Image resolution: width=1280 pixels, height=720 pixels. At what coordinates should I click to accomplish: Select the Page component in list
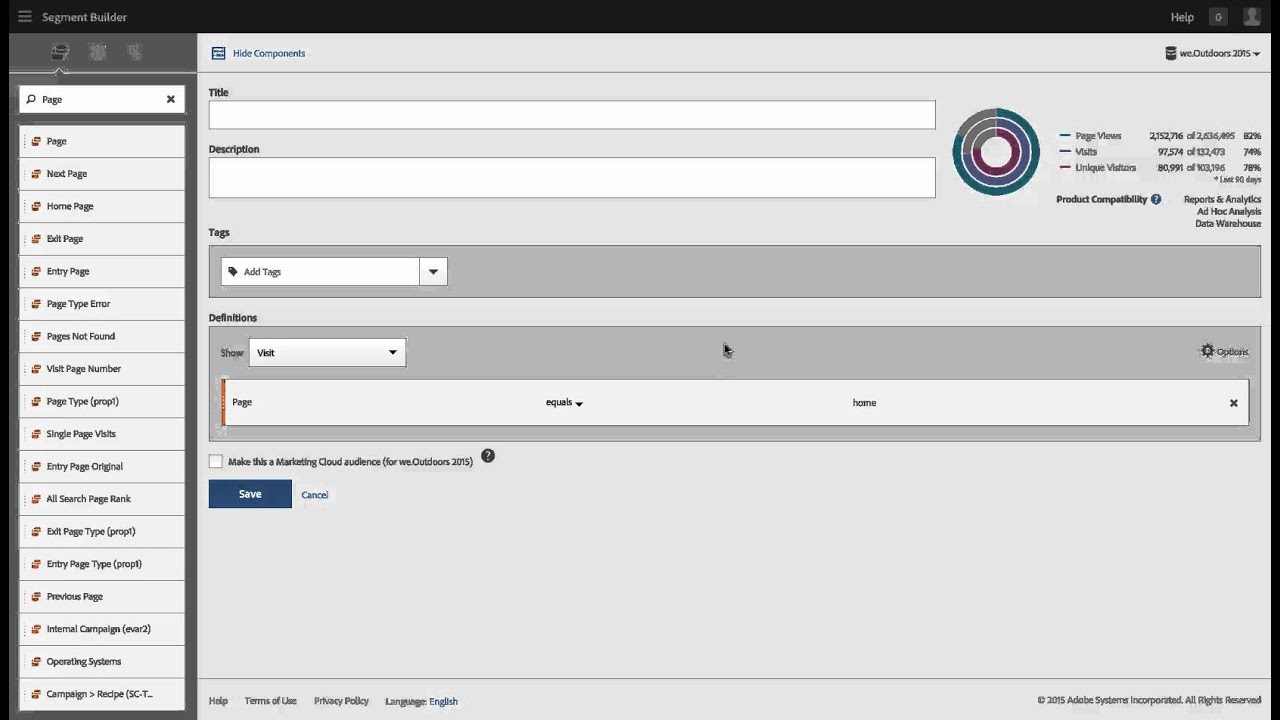click(x=102, y=141)
